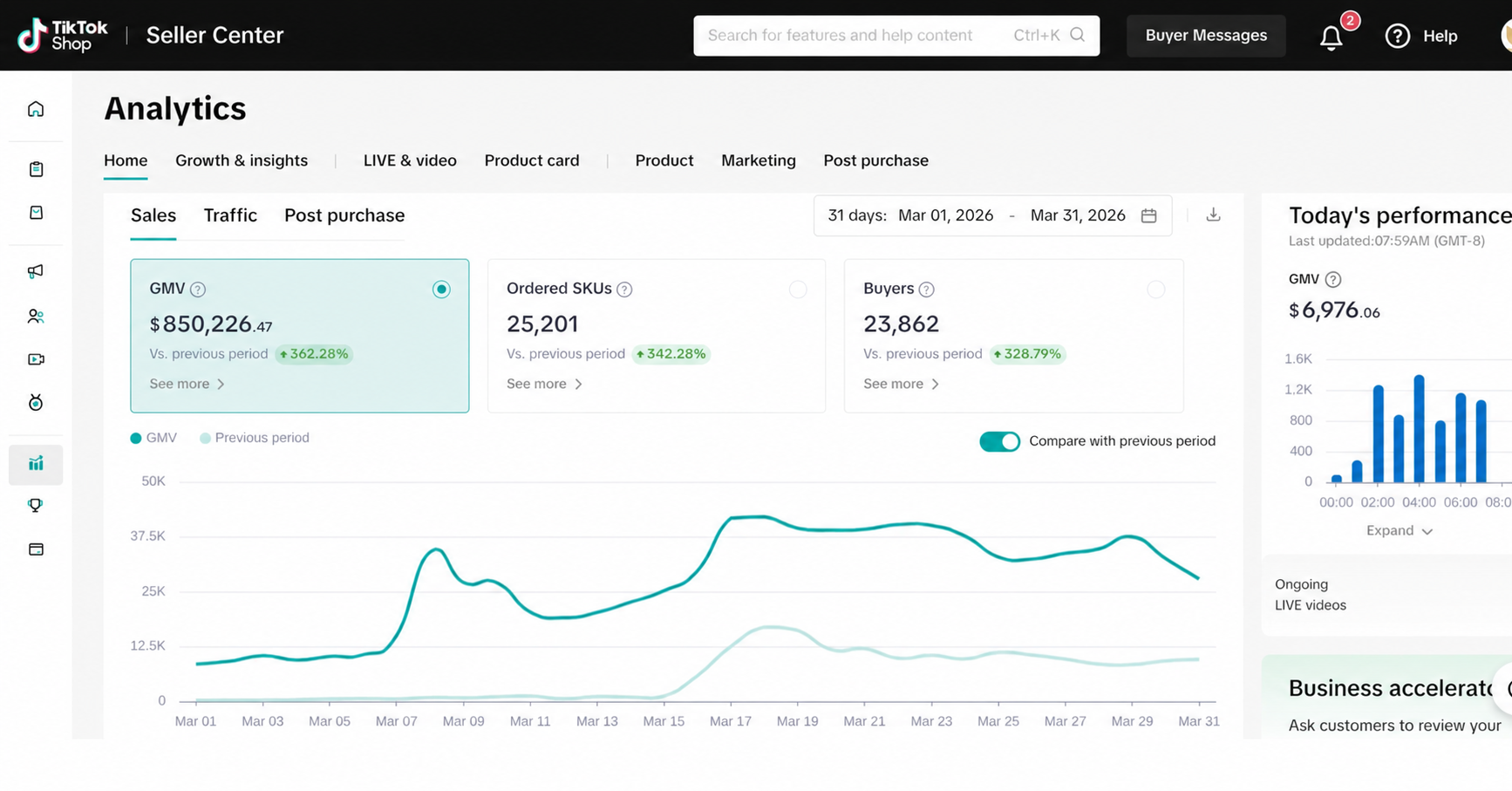Click the Help question mark icon
The image size is (1512, 791).
[1398, 36]
